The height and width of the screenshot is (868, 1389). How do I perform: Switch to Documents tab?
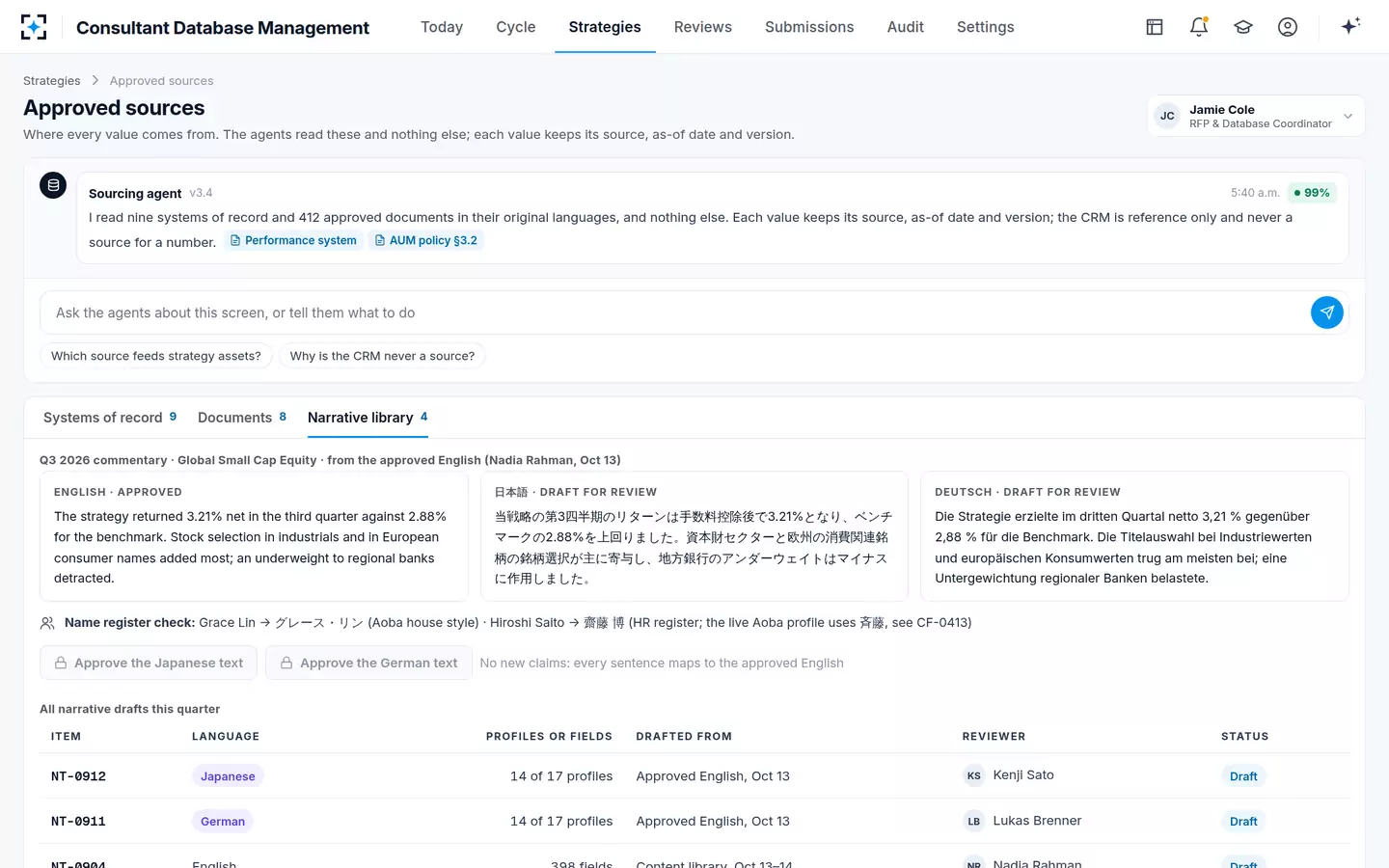pos(242,418)
